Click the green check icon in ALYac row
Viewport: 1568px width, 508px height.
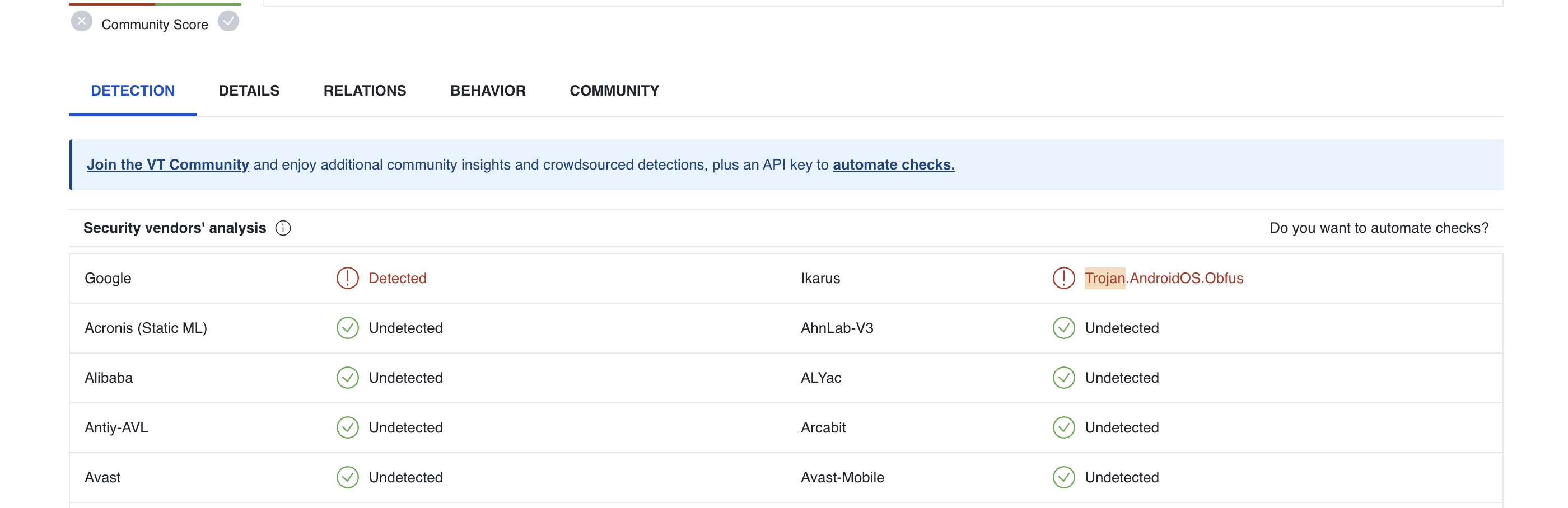tap(1063, 378)
